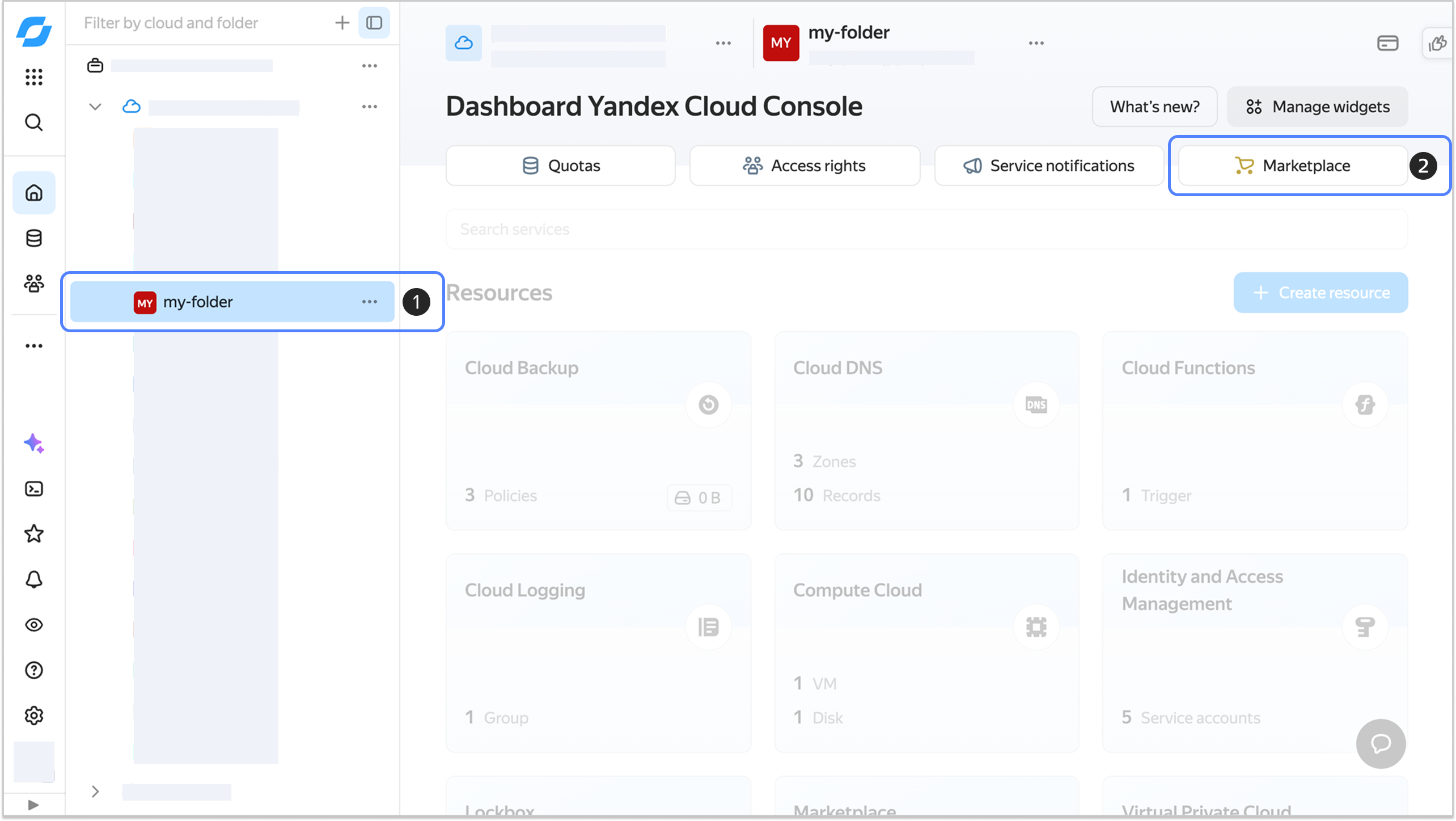Open the Identity and Access Management icon
The image size is (1456, 821).
(x=1365, y=627)
